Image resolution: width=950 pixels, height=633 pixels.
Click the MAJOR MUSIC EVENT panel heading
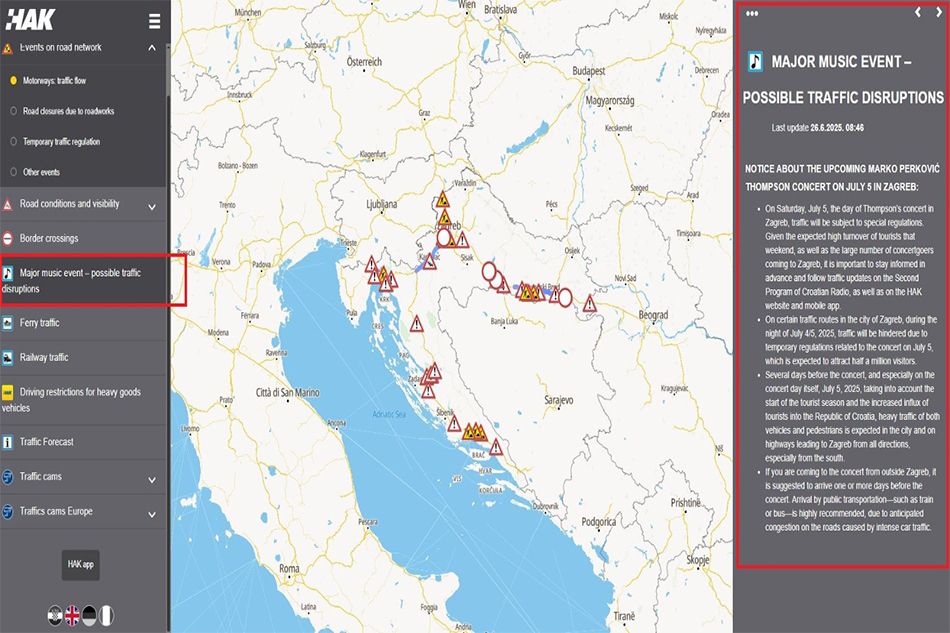843,79
